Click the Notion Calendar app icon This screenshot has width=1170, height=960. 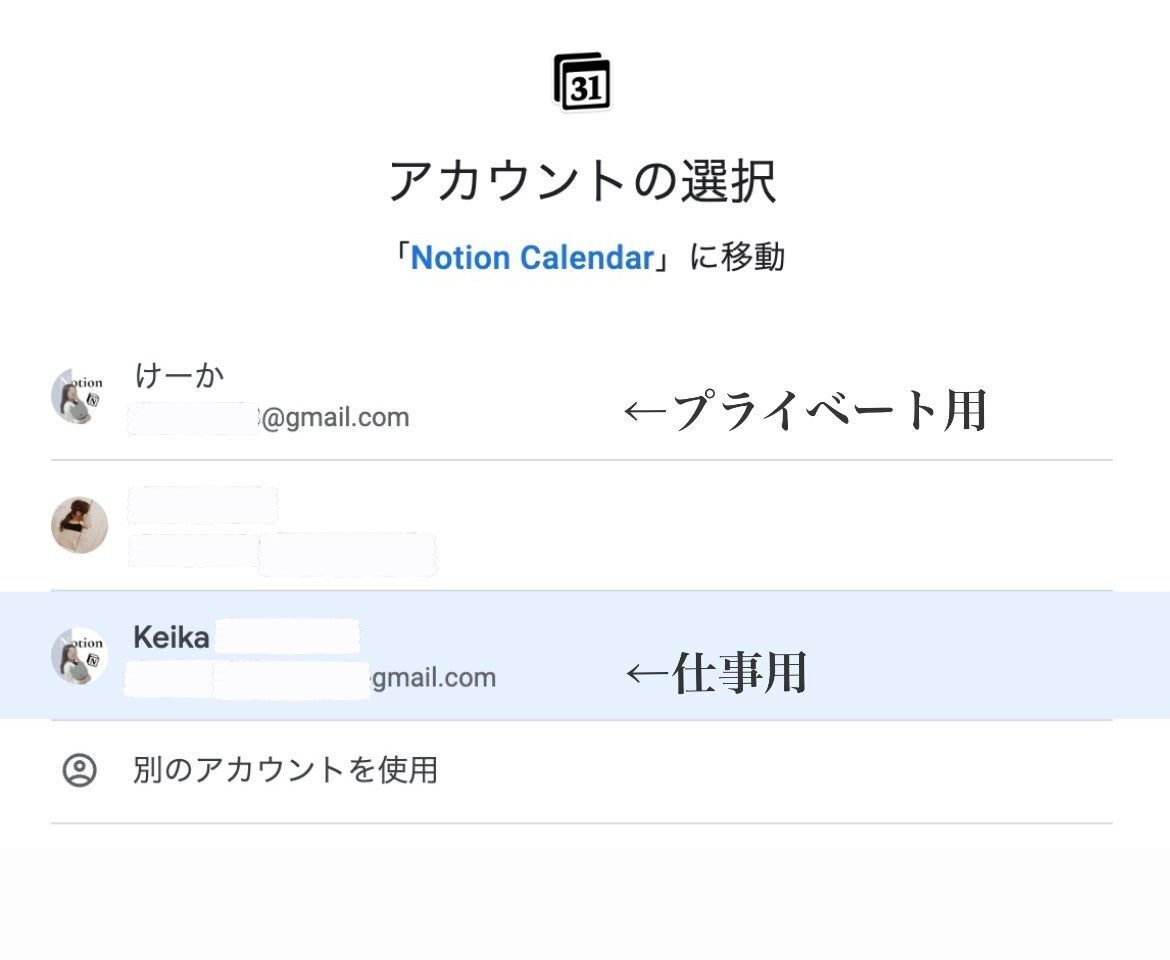pyautogui.click(x=582, y=83)
